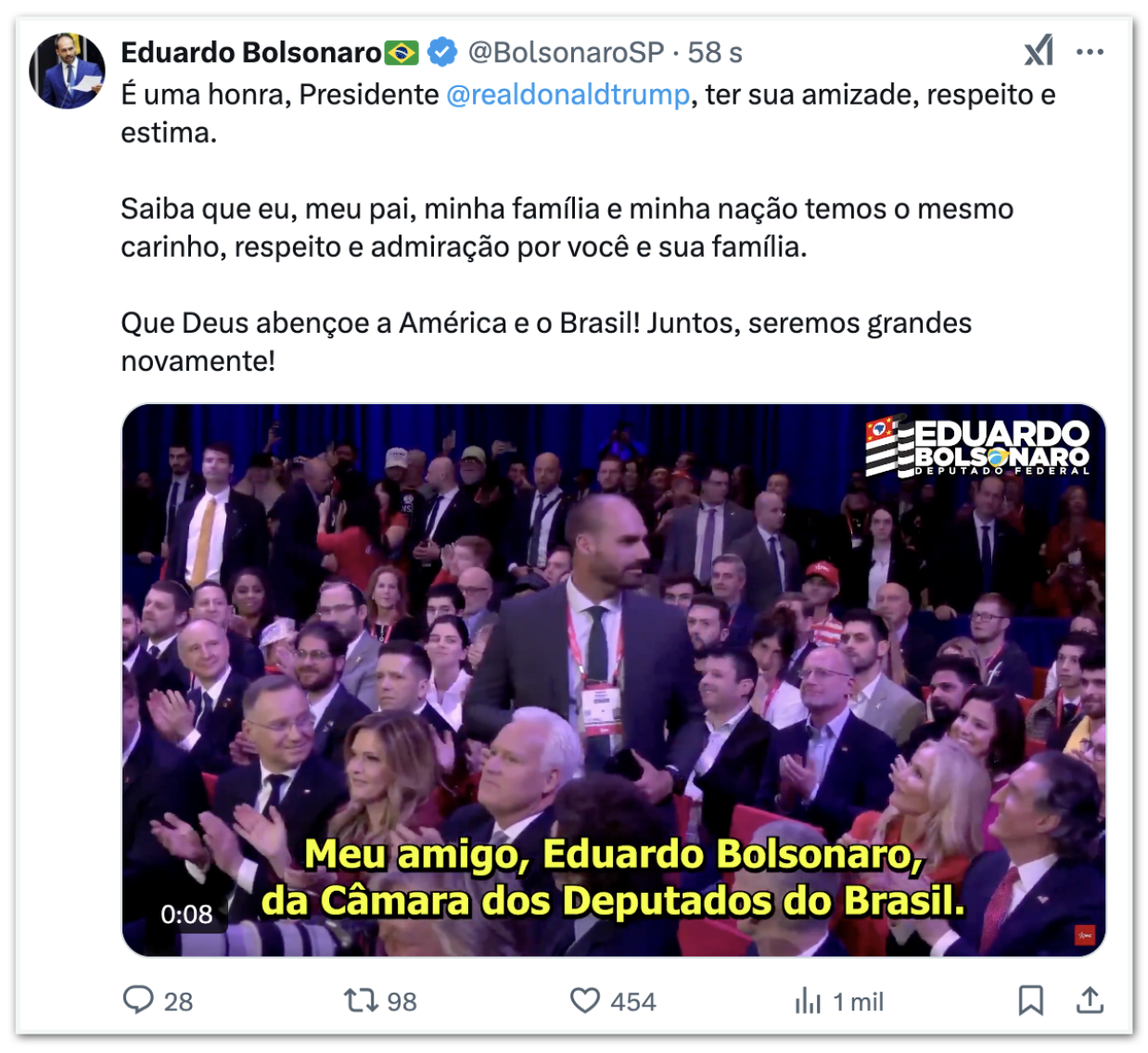The width and height of the screenshot is (1148, 1053).
Task: Like the tweet with heart icon
Action: tap(585, 1000)
